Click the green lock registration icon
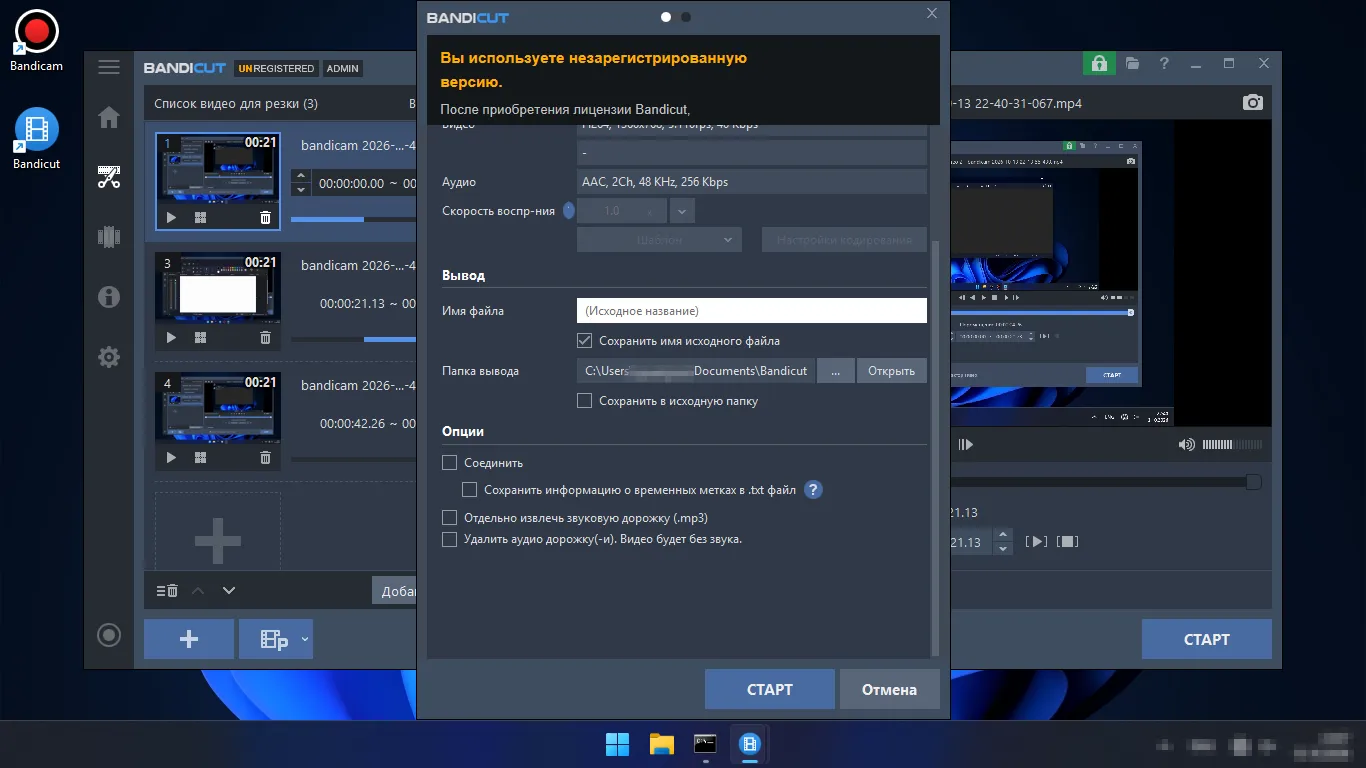 [x=1099, y=63]
